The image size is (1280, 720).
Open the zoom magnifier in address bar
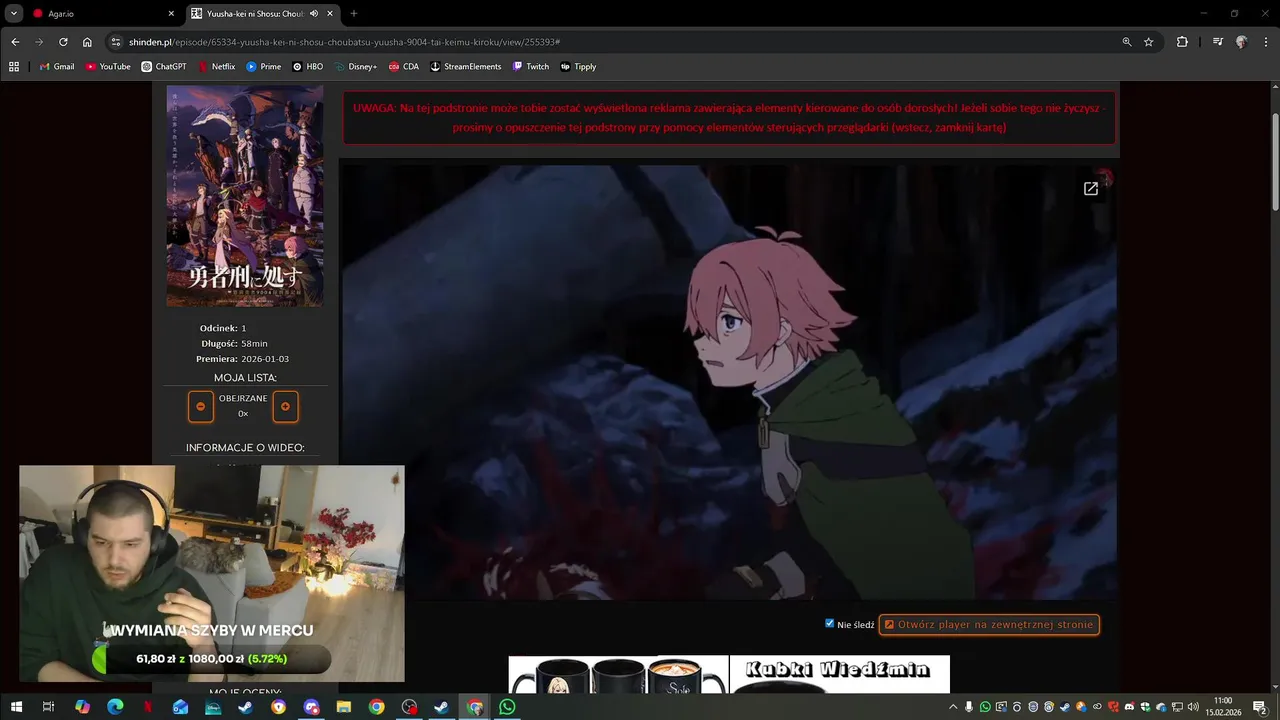1127,42
